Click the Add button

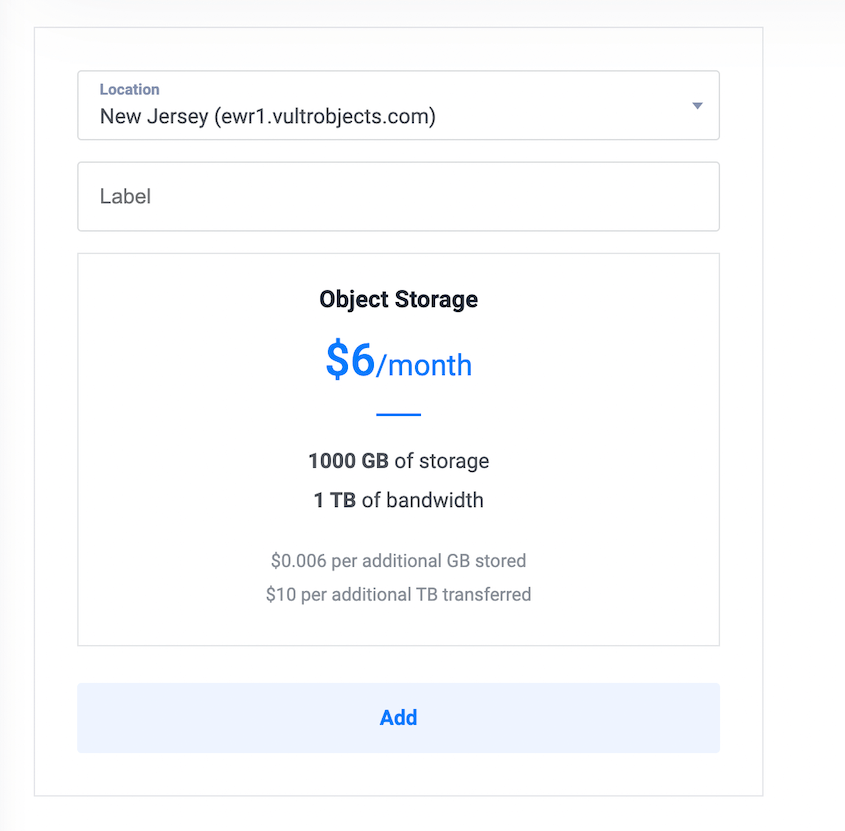coord(398,718)
